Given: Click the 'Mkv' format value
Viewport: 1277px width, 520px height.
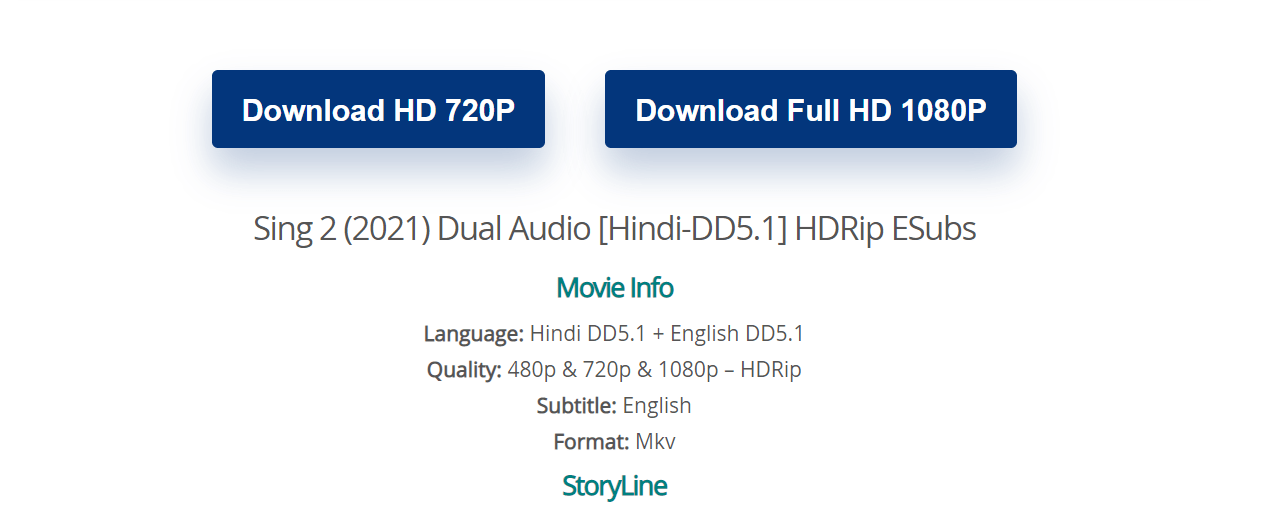Looking at the screenshot, I should (x=656, y=442).
